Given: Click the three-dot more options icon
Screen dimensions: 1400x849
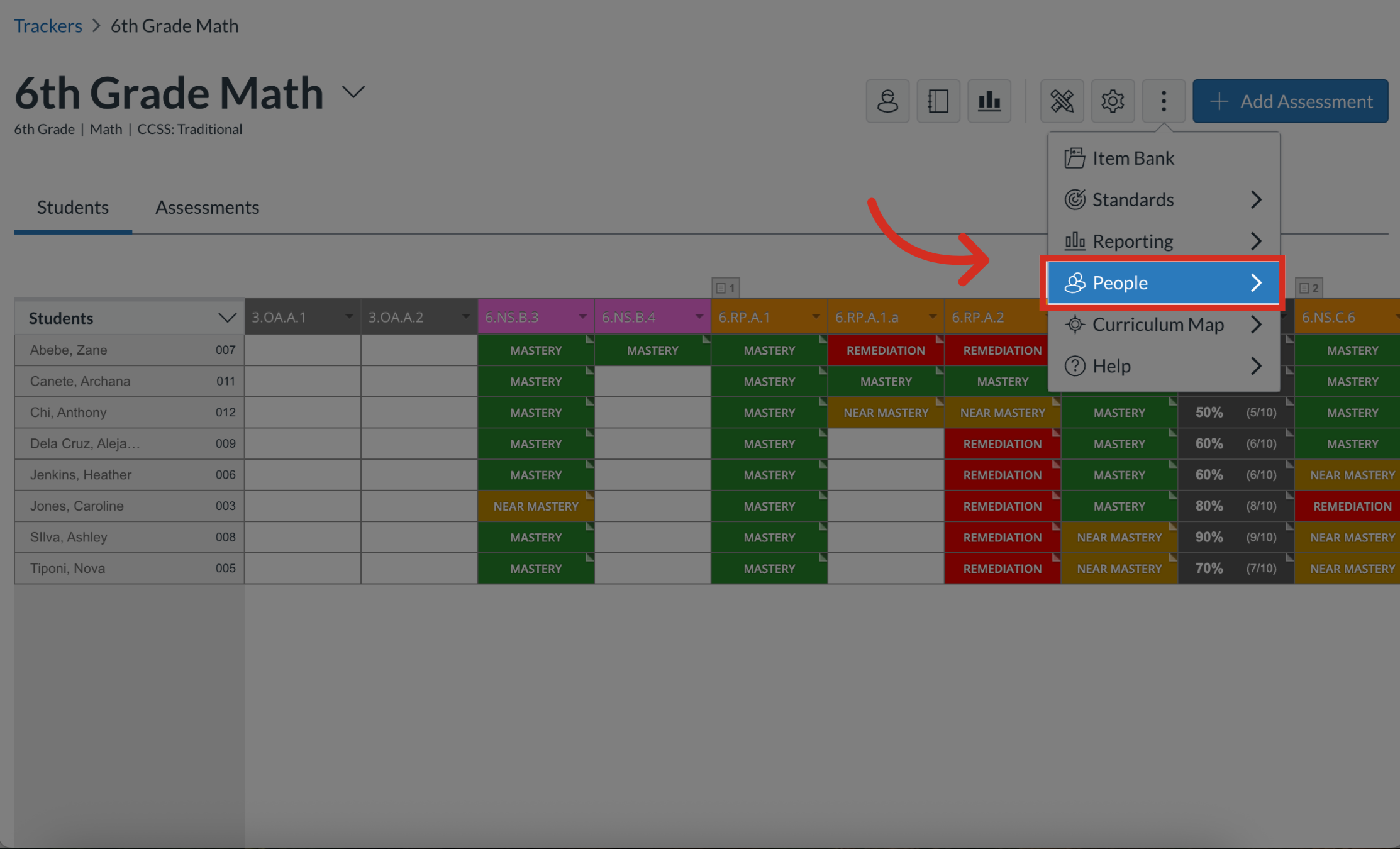Looking at the screenshot, I should point(1163,101).
